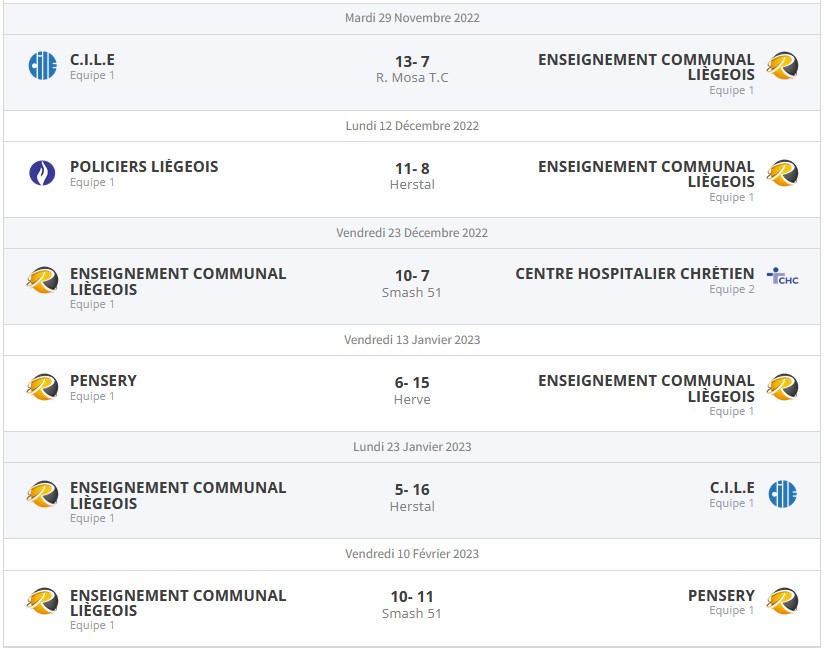Viewport: 825px width, 651px height.
Task: View the 10- 11 match result
Action: pyautogui.click(x=412, y=597)
